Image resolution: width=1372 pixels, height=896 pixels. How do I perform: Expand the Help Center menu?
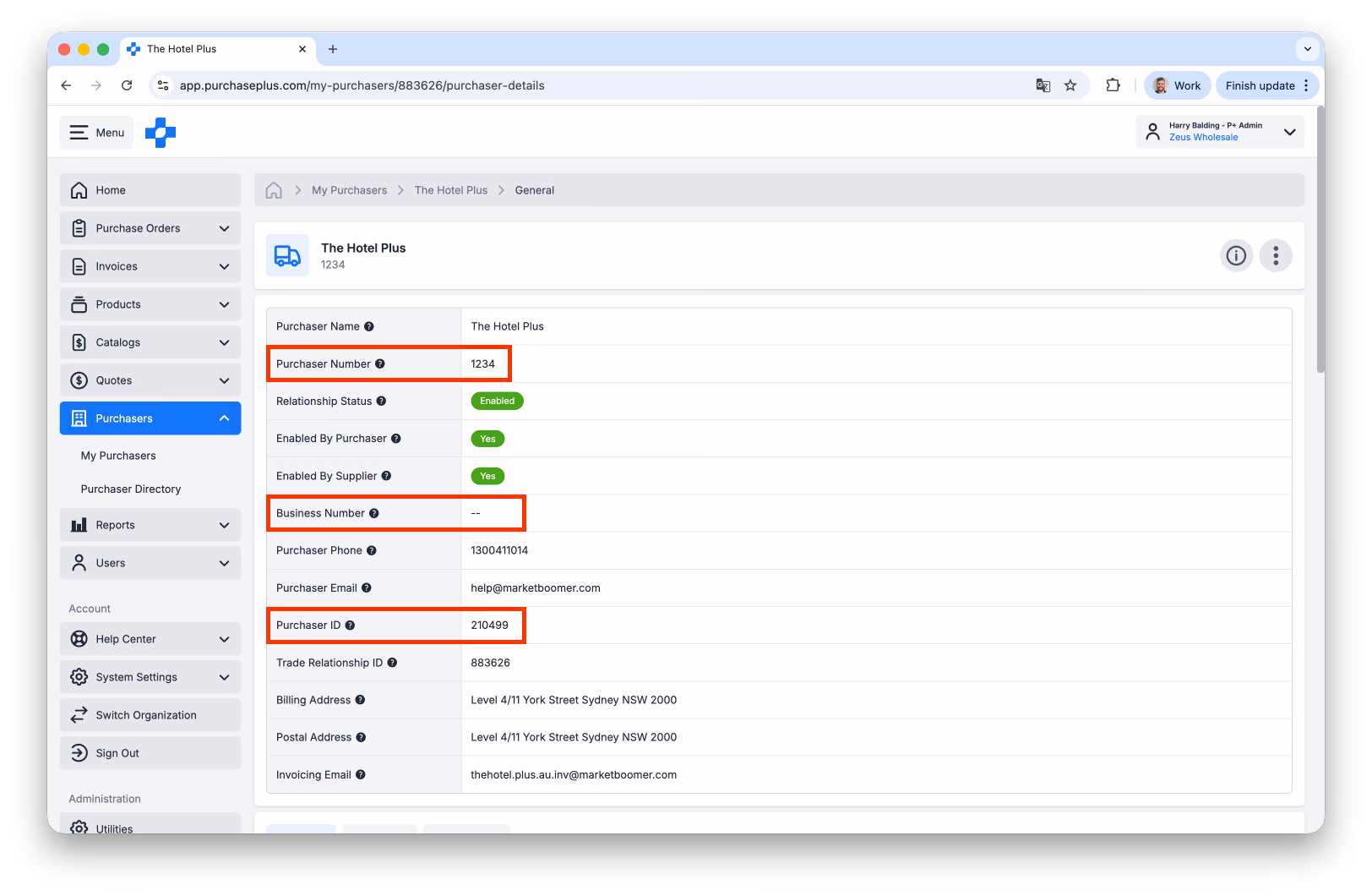pos(150,639)
